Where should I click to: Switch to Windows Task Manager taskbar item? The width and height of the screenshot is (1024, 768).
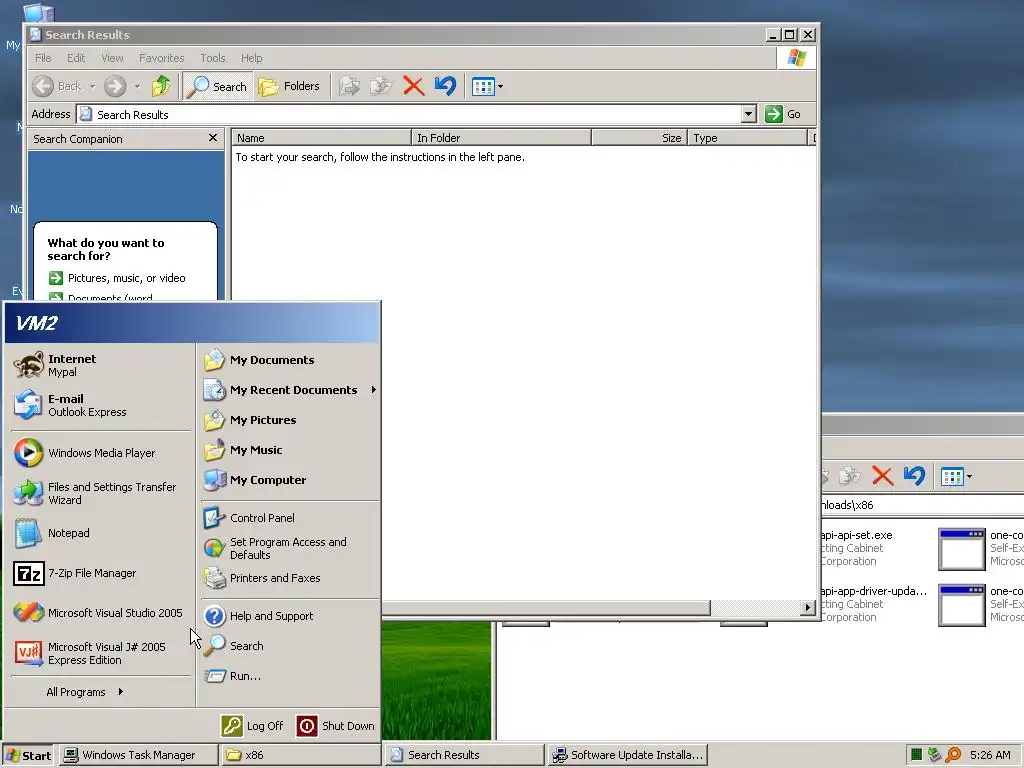coord(138,755)
